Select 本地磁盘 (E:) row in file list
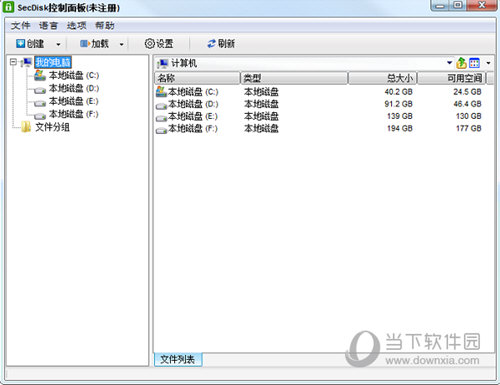 (x=320, y=116)
